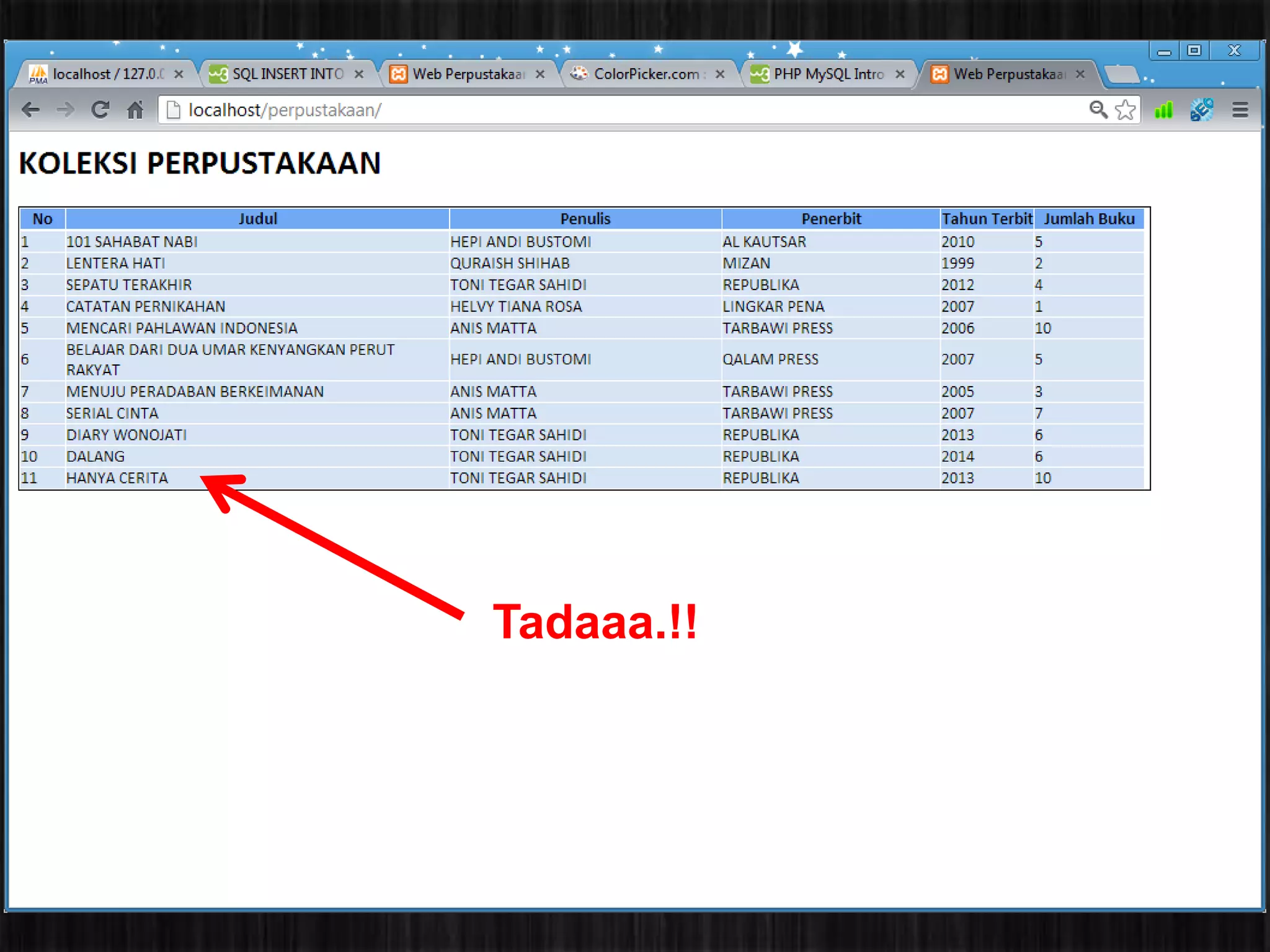1270x952 pixels.
Task: Click the DALANG title cell
Action: point(257,457)
